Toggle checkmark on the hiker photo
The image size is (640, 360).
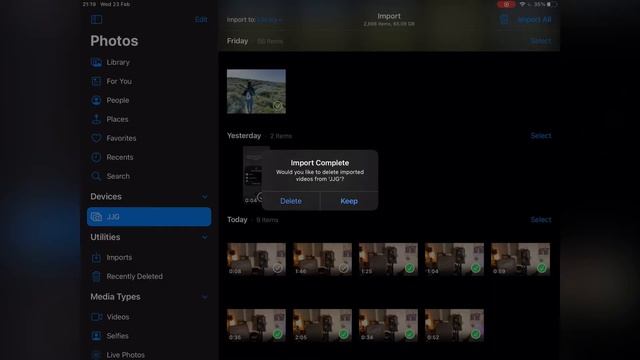(x=278, y=106)
